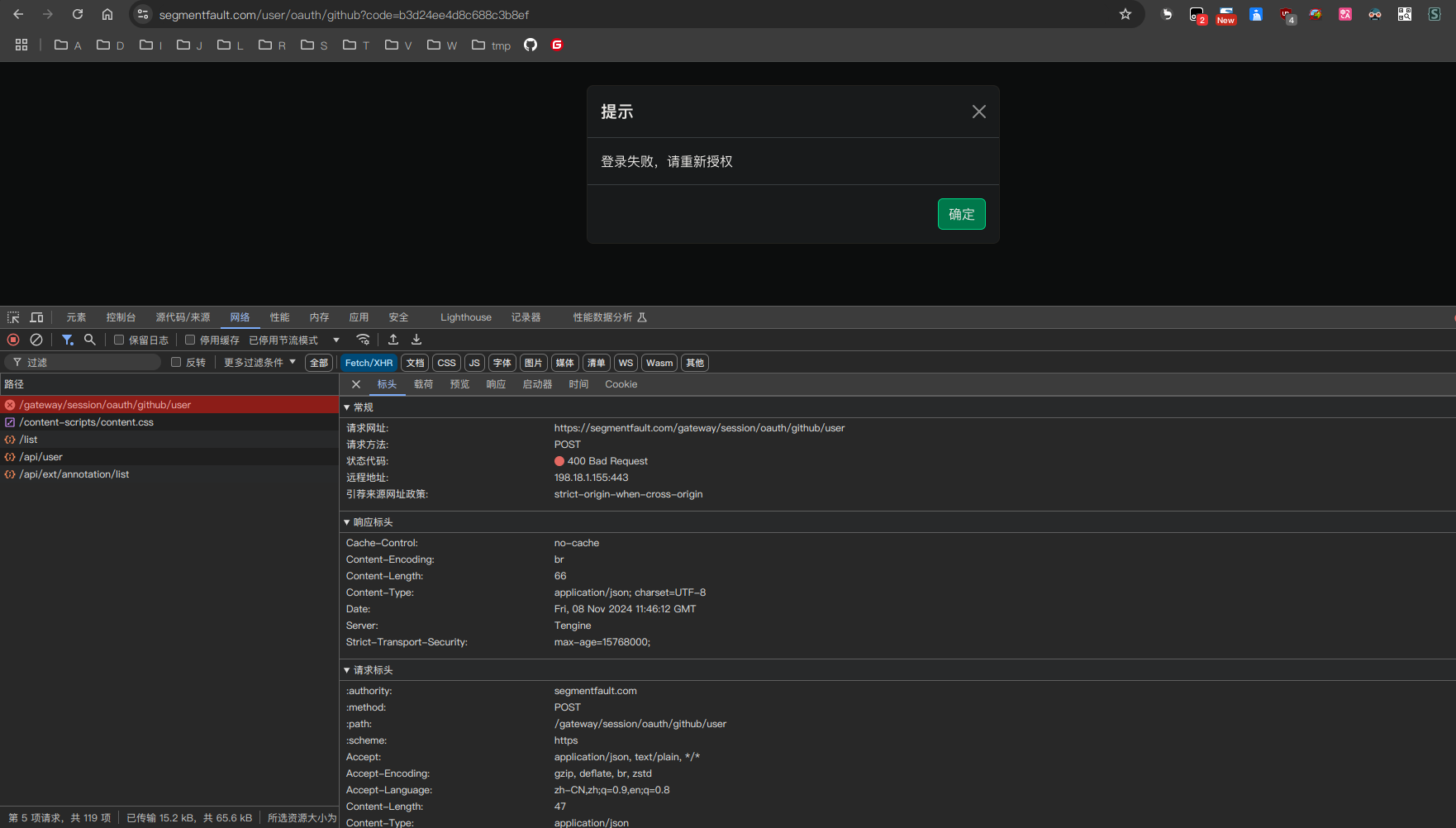Enable 反转 filter checkbox
The height and width of the screenshot is (828, 1456).
point(176,362)
